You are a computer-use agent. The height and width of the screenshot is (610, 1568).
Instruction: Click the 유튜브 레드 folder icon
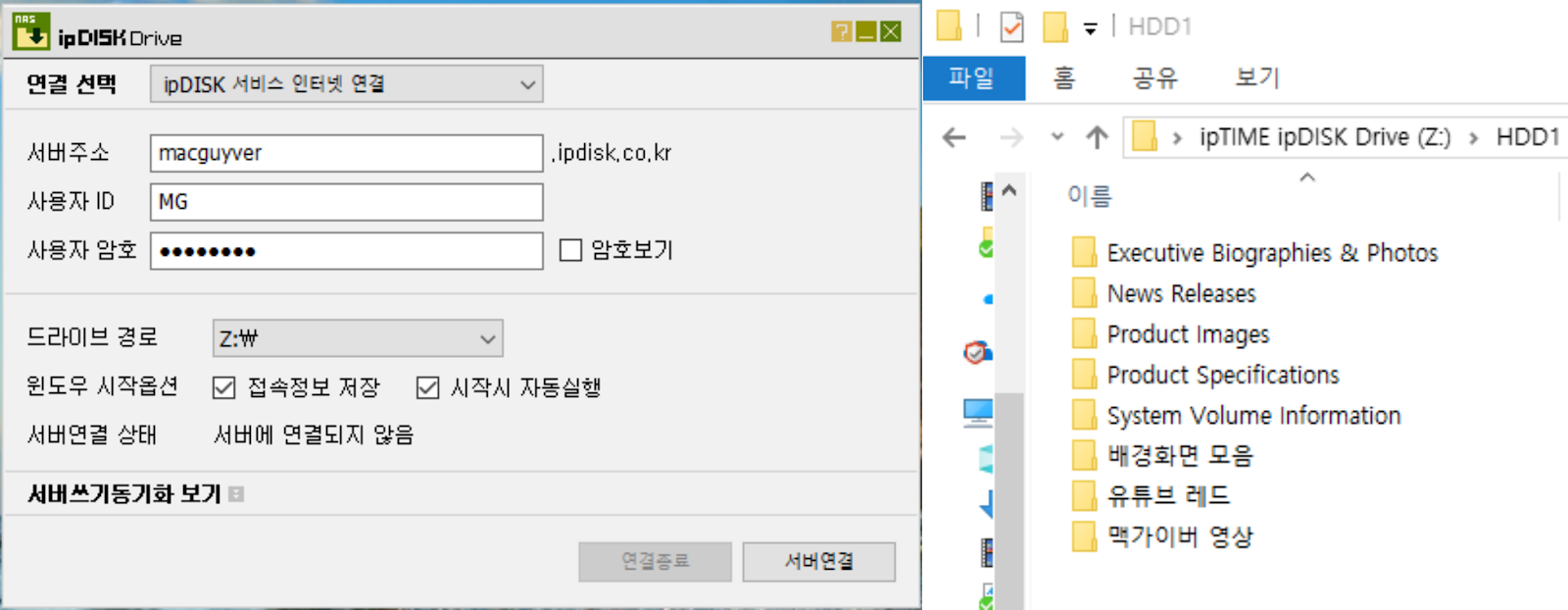pyautogui.click(x=1084, y=495)
